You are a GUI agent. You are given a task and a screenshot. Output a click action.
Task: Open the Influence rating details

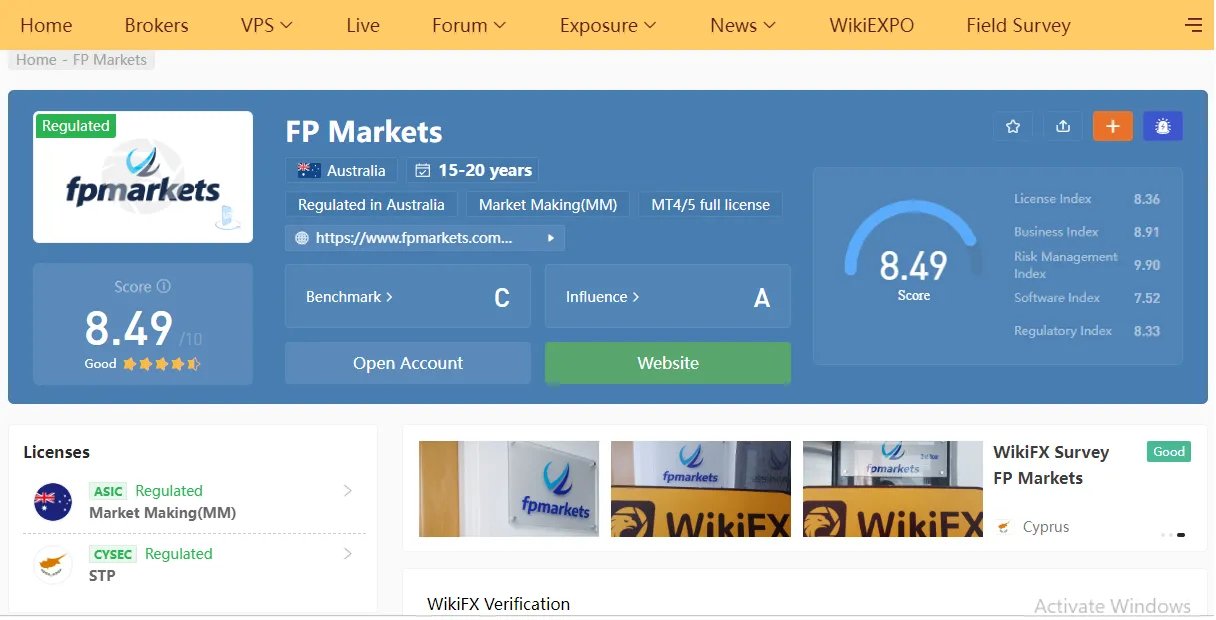point(668,296)
